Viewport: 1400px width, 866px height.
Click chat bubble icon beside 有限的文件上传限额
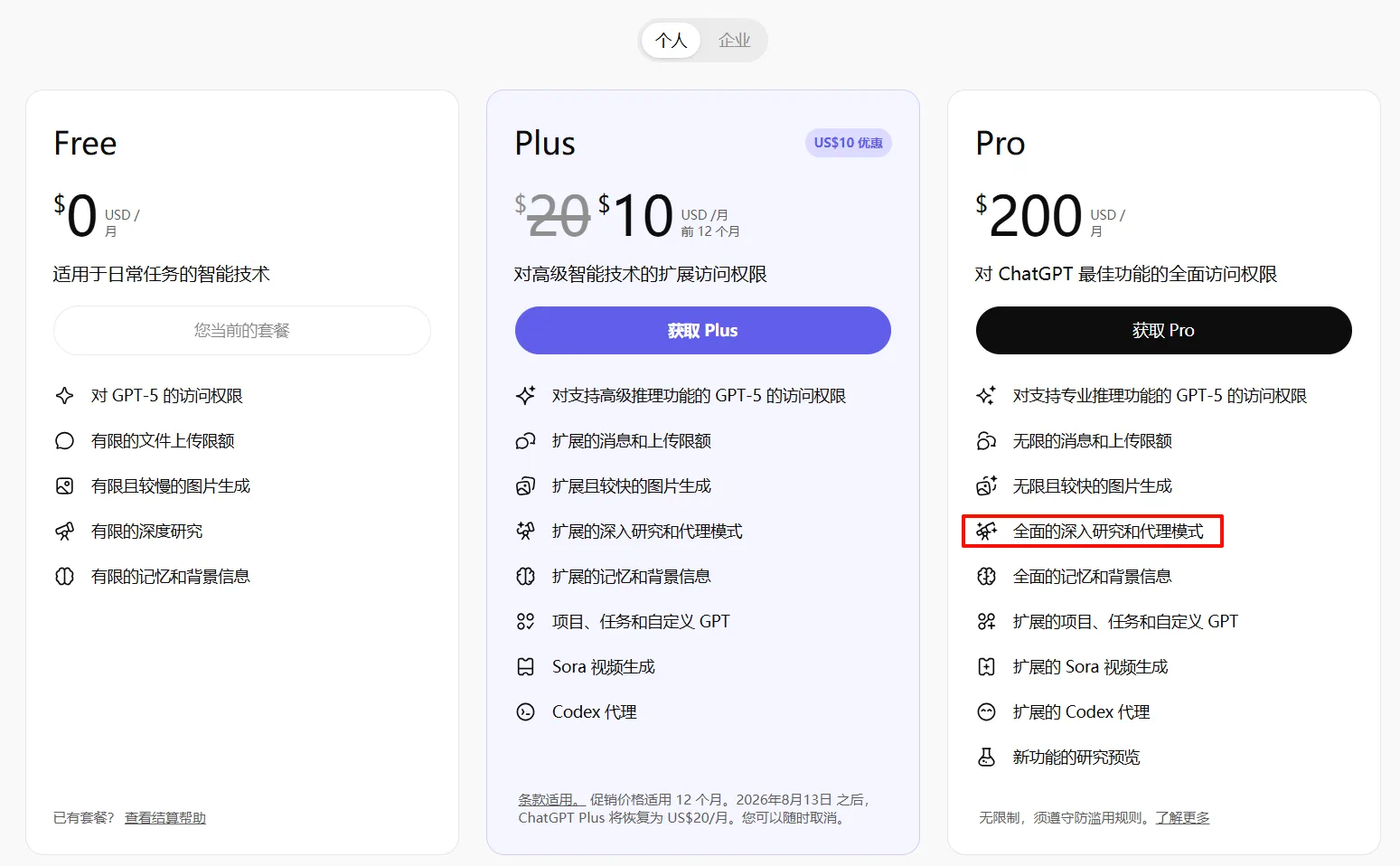65,441
